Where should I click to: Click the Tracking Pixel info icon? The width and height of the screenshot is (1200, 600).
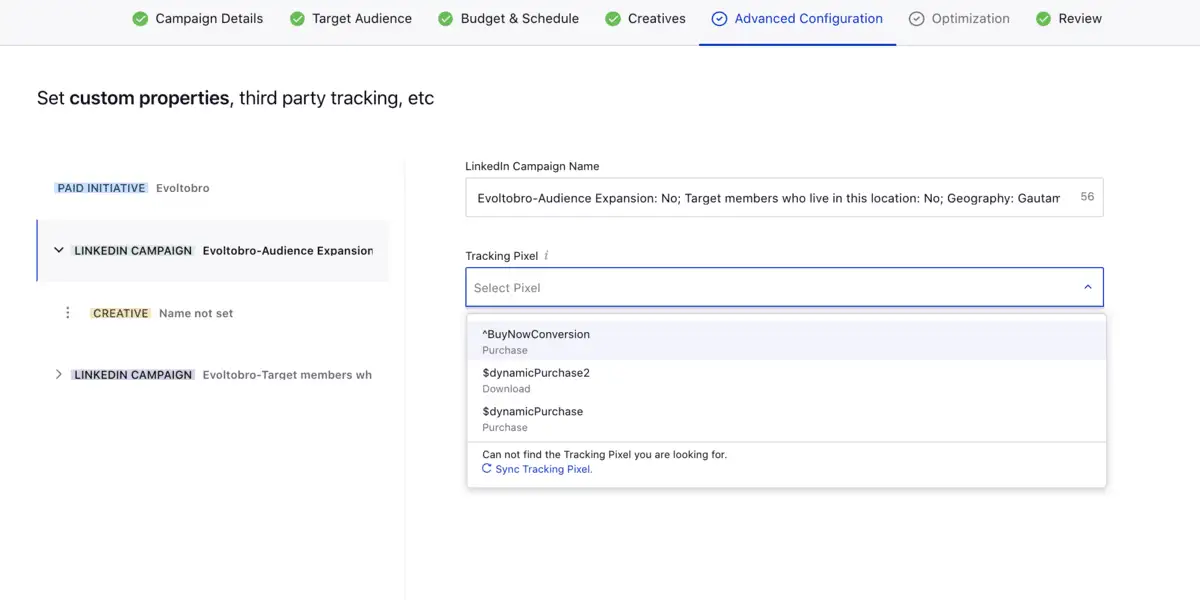pos(546,256)
